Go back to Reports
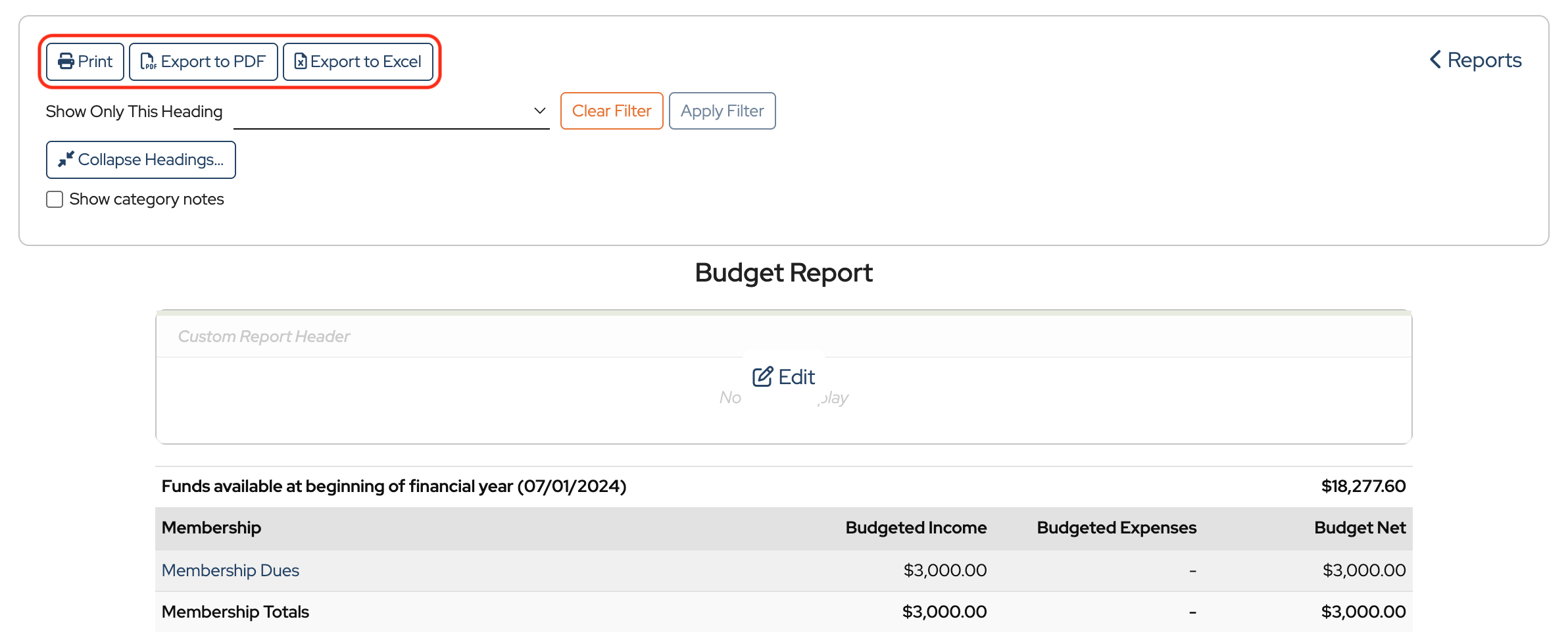1568x642 pixels. pyautogui.click(x=1484, y=60)
